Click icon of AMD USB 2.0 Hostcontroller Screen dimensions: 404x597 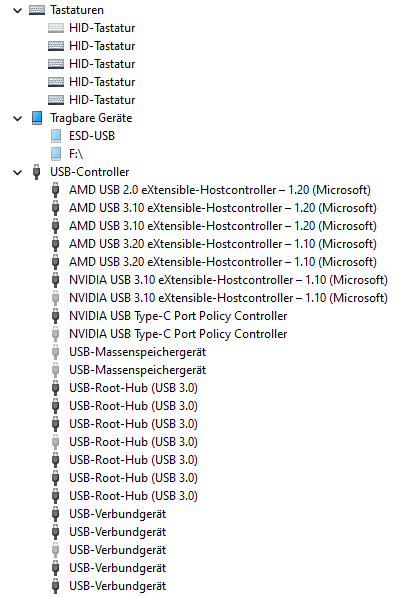(56, 190)
